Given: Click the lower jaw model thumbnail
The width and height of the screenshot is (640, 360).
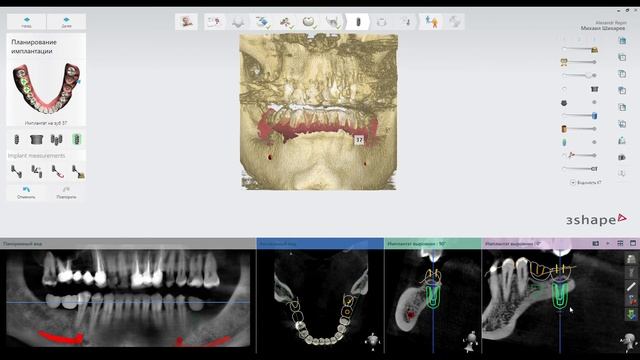Looking at the screenshot, I should pyautogui.click(x=46, y=89).
